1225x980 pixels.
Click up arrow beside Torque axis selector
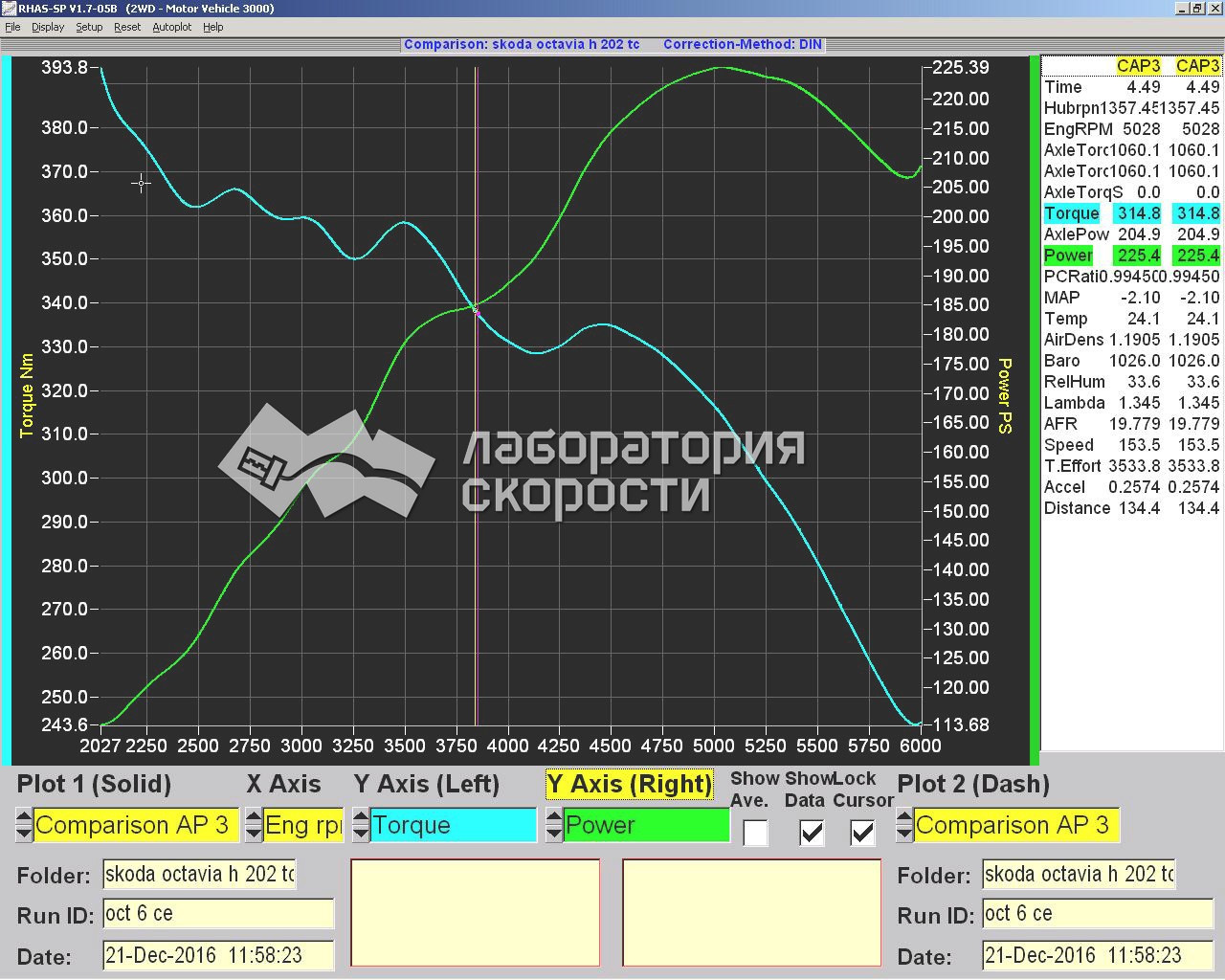tap(361, 816)
